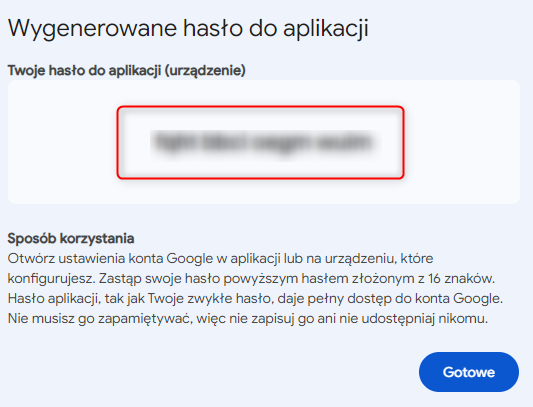Click the 'Sposób korzystania' heading
This screenshot has height=407, width=533.
71,238
